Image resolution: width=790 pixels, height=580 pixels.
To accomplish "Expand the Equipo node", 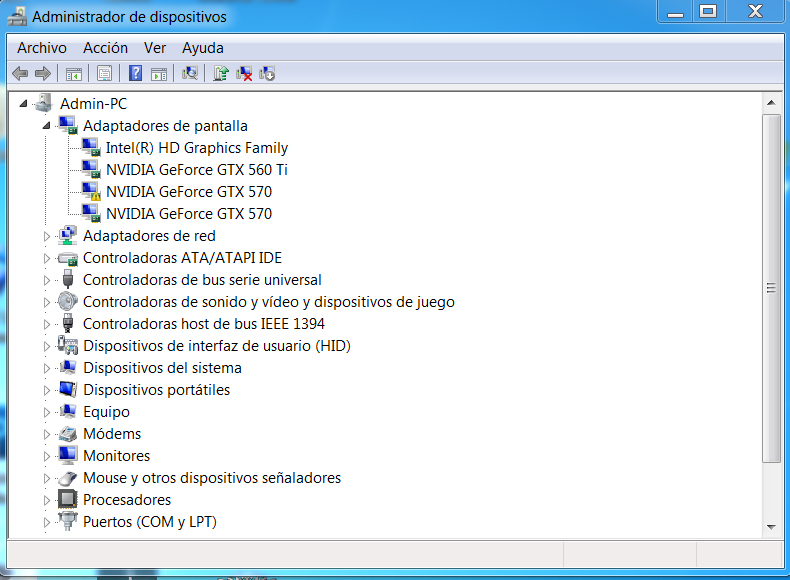I will [47, 412].
